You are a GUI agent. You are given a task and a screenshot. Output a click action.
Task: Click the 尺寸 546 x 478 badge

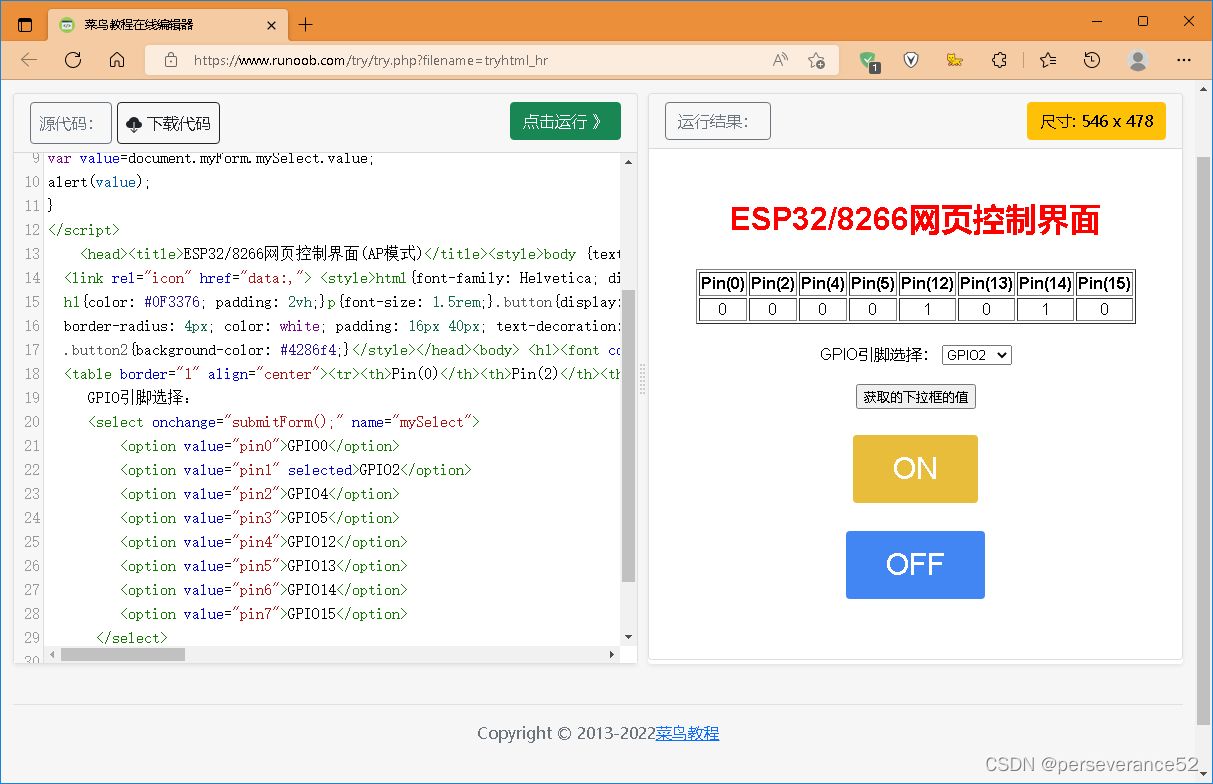coord(1096,121)
